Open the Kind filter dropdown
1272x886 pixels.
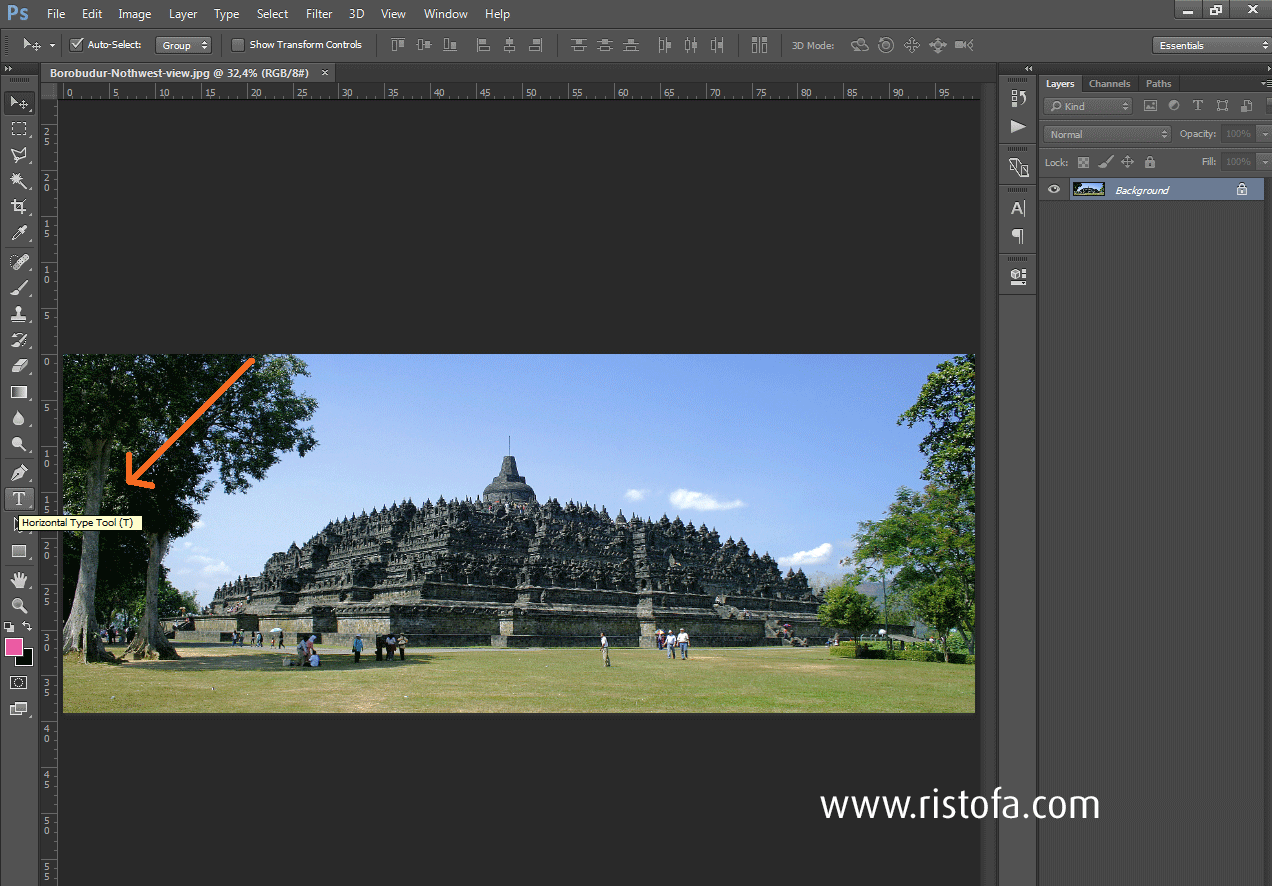[x=1087, y=104]
